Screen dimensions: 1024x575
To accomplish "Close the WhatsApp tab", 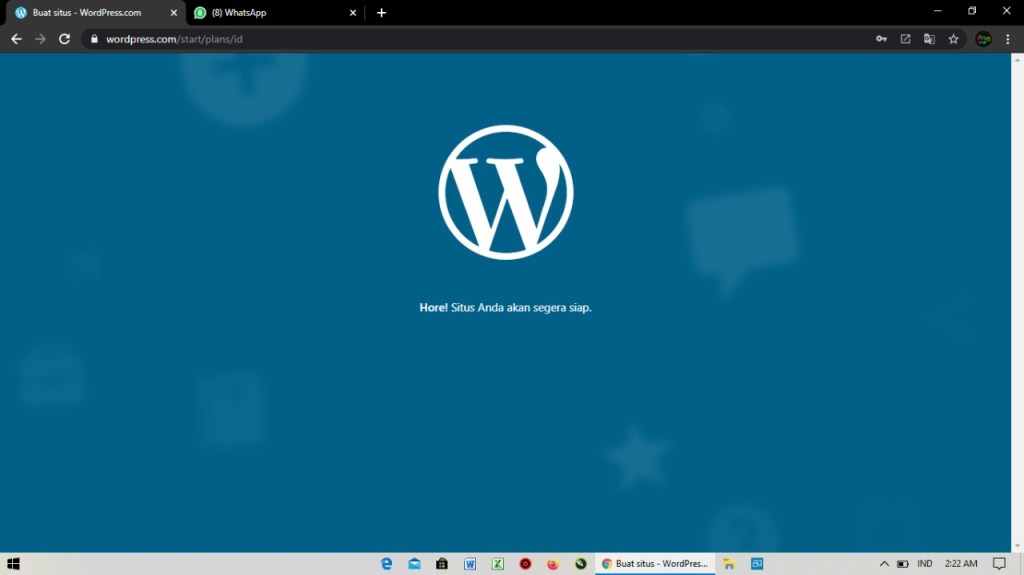I will click(x=352, y=13).
